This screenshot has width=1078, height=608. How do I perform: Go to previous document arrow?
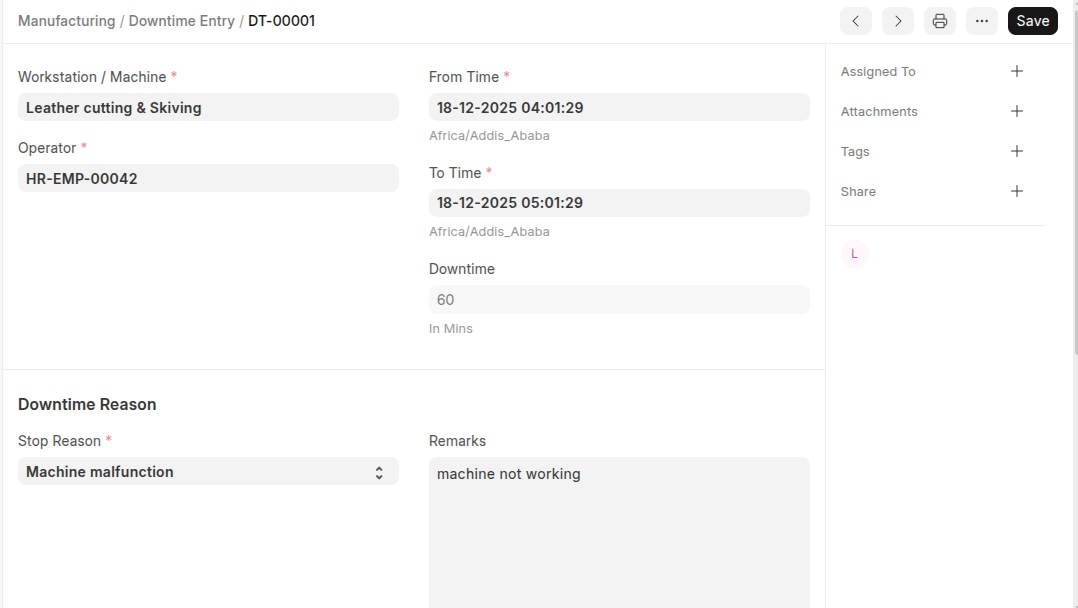click(x=855, y=21)
